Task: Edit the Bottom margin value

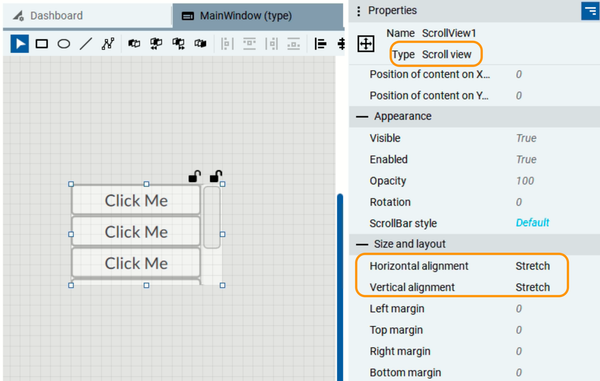Action: pyautogui.click(x=518, y=373)
